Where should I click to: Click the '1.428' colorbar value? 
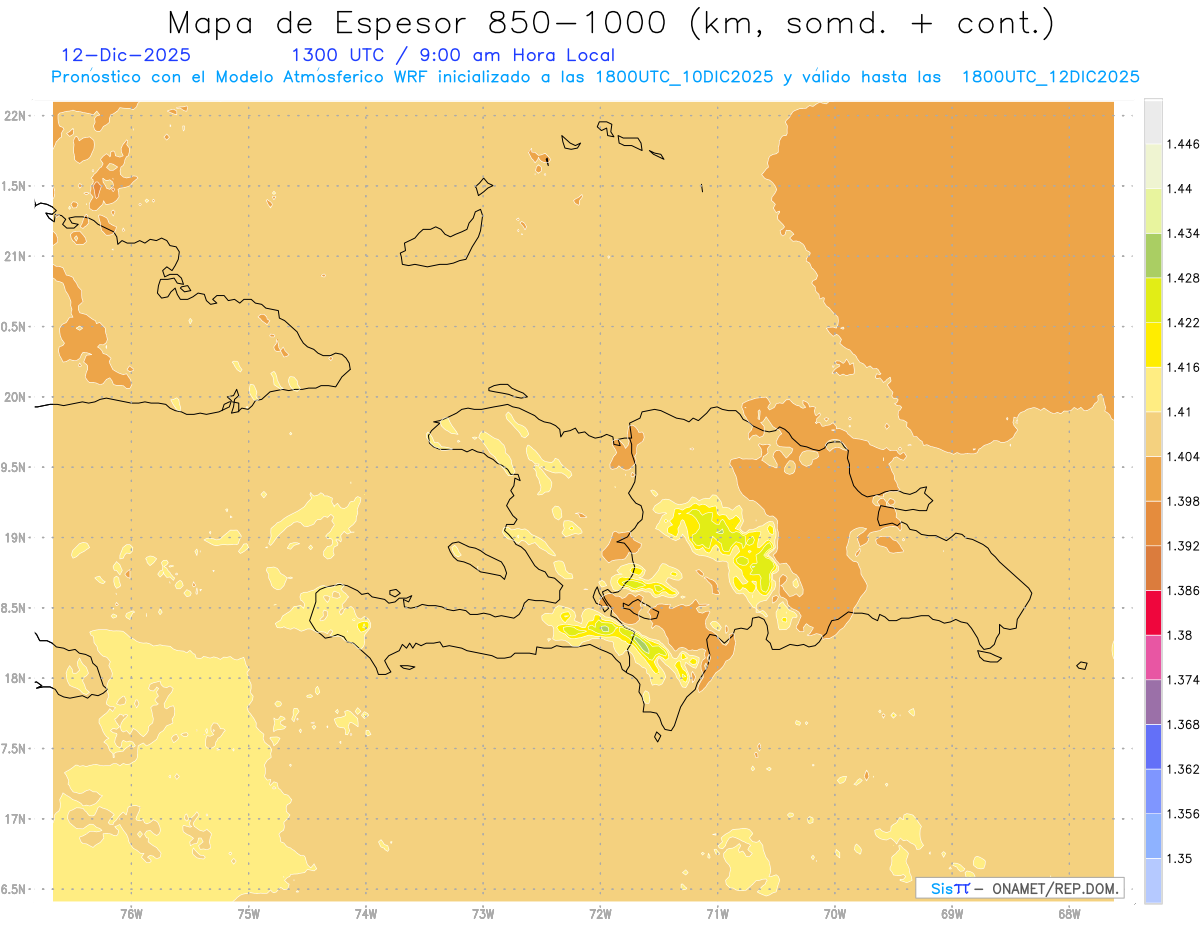tap(1183, 278)
